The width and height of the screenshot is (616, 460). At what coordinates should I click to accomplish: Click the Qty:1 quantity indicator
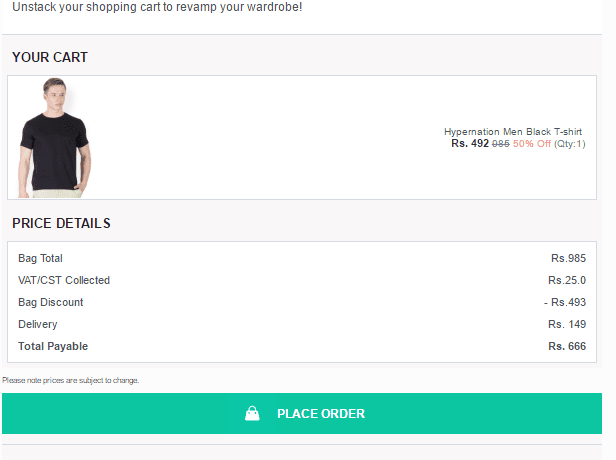pyautogui.click(x=570, y=144)
